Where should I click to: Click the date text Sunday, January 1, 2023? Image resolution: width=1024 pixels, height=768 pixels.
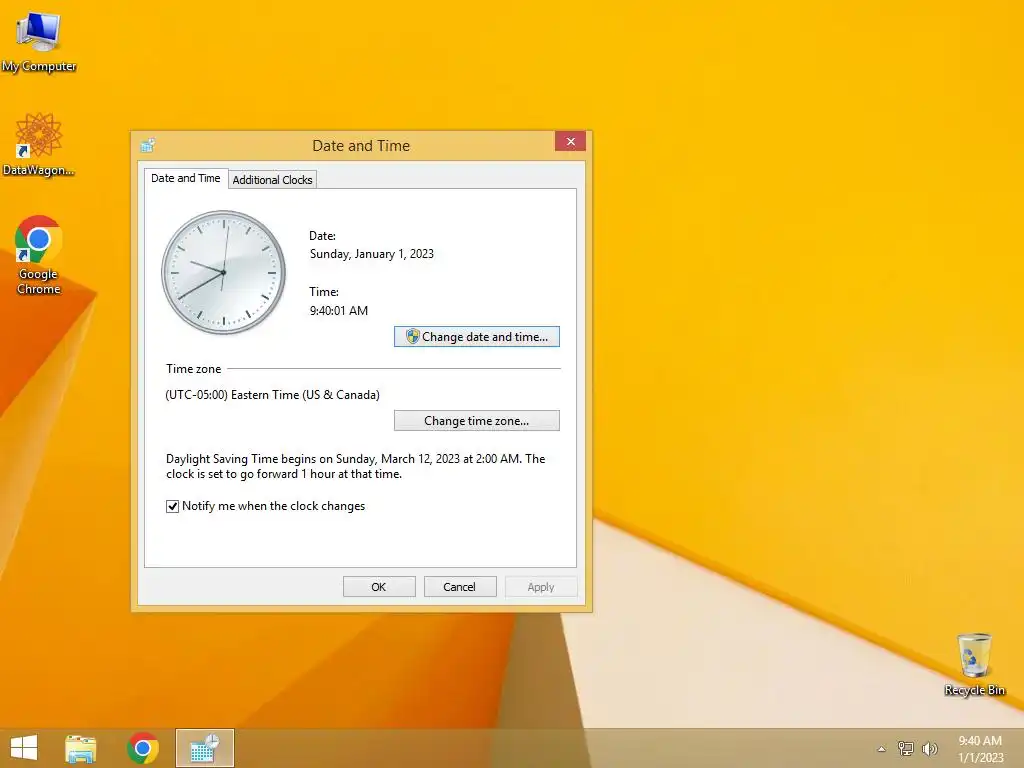point(372,254)
